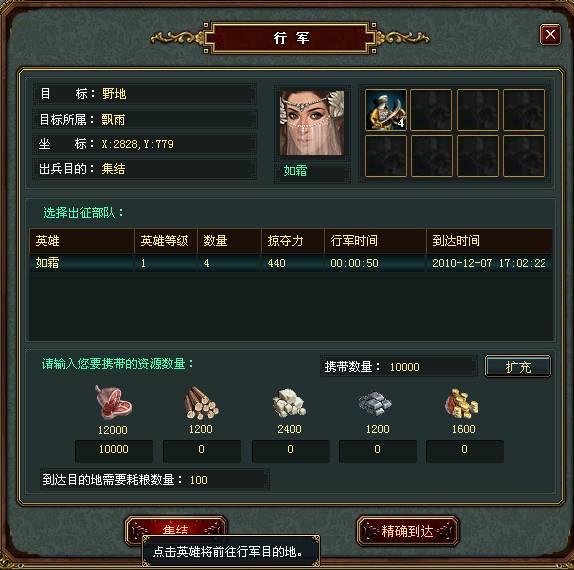Image resolution: width=574 pixels, height=570 pixels.
Task: Select an empty troop slot beside the archer
Action: [x=431, y=110]
